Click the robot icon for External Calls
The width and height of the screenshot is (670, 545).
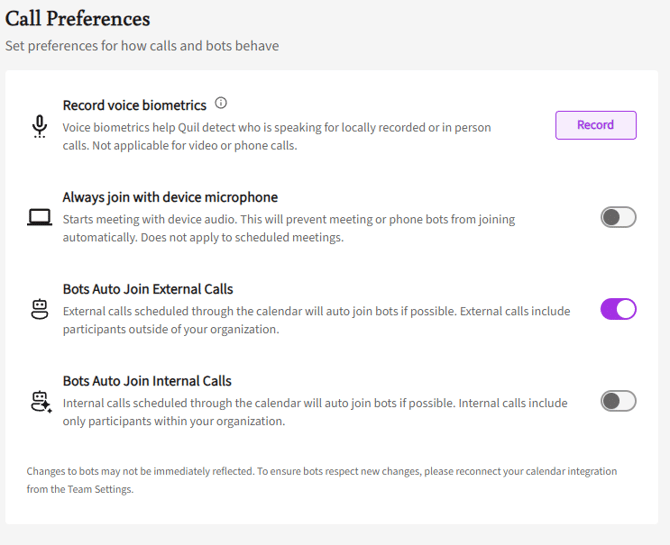[x=39, y=309]
